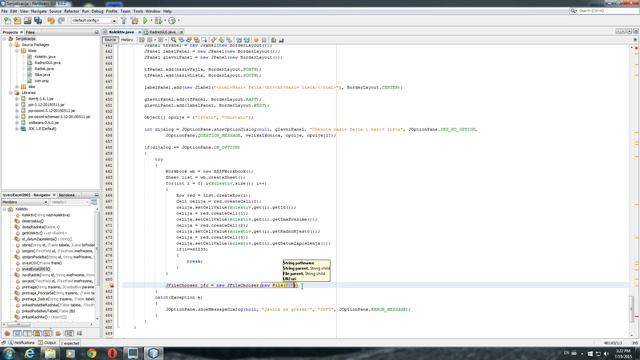Click the Find Selection magnifier icon in editor toolbar
This screenshot has height=360, width=640.
click(x=173, y=40)
